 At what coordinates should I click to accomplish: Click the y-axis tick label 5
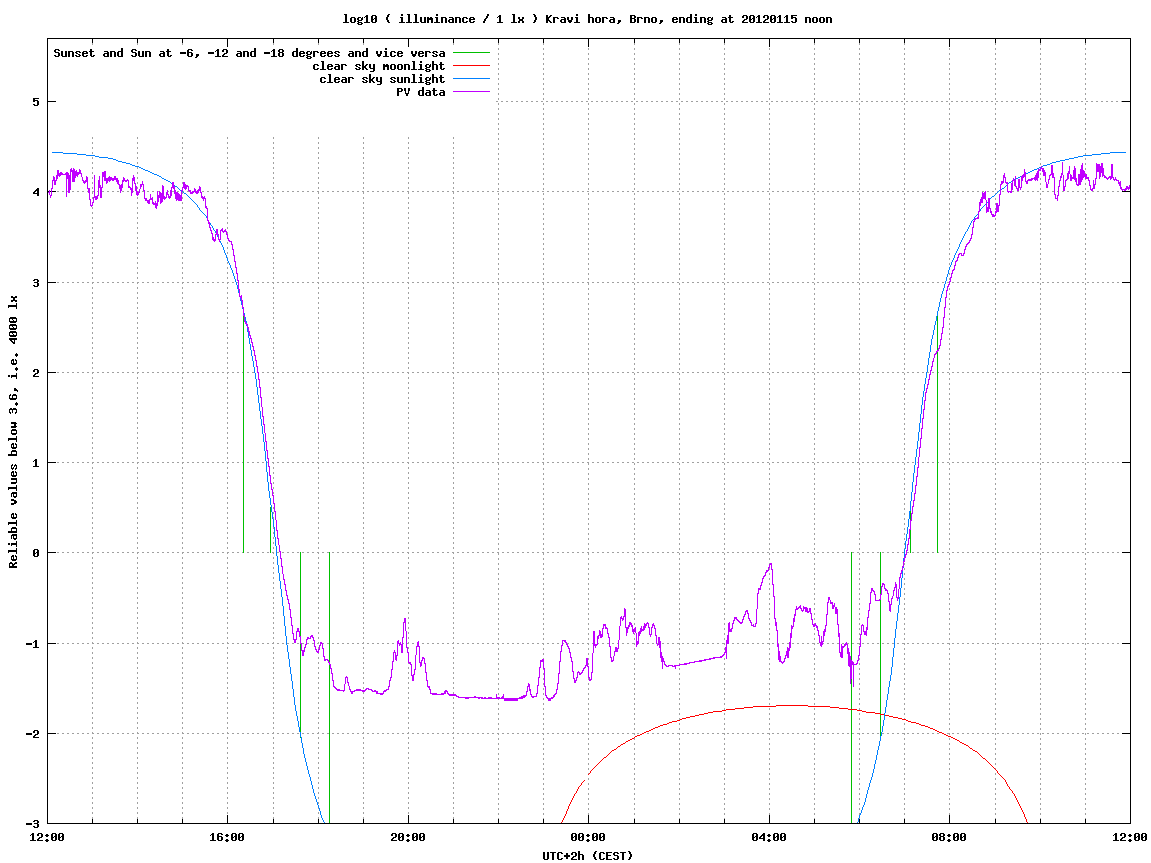(x=35, y=102)
